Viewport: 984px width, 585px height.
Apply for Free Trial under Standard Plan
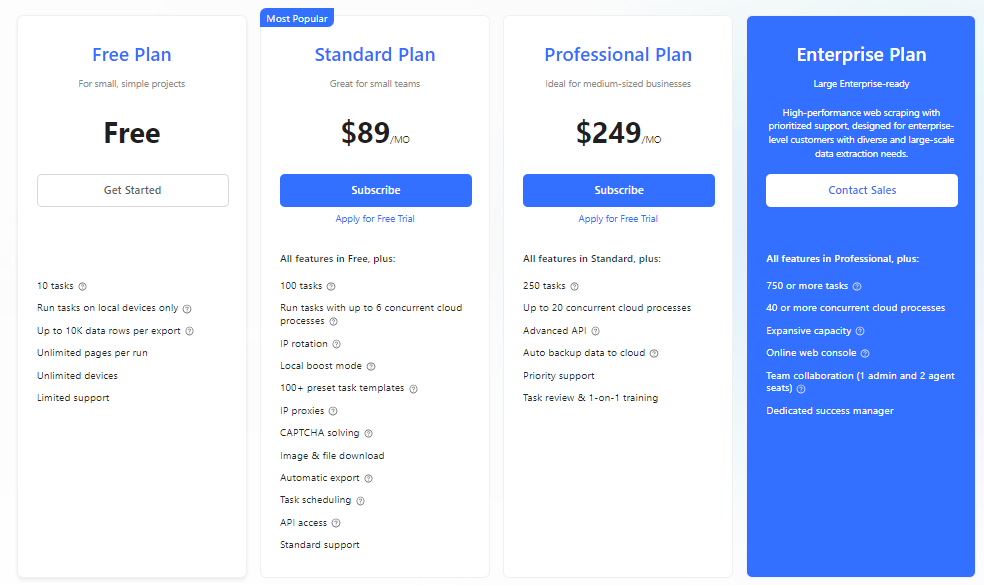pos(375,218)
